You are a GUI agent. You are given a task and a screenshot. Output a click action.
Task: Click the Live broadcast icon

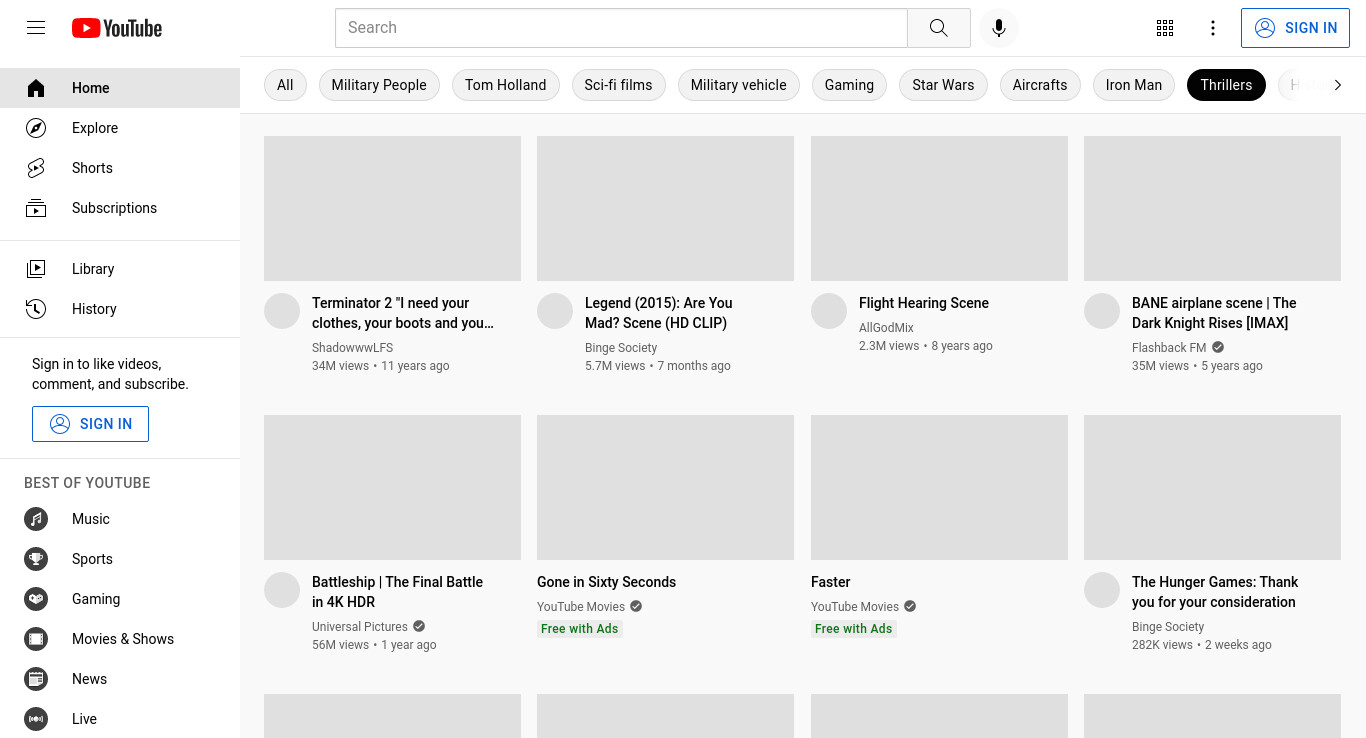(x=36, y=719)
